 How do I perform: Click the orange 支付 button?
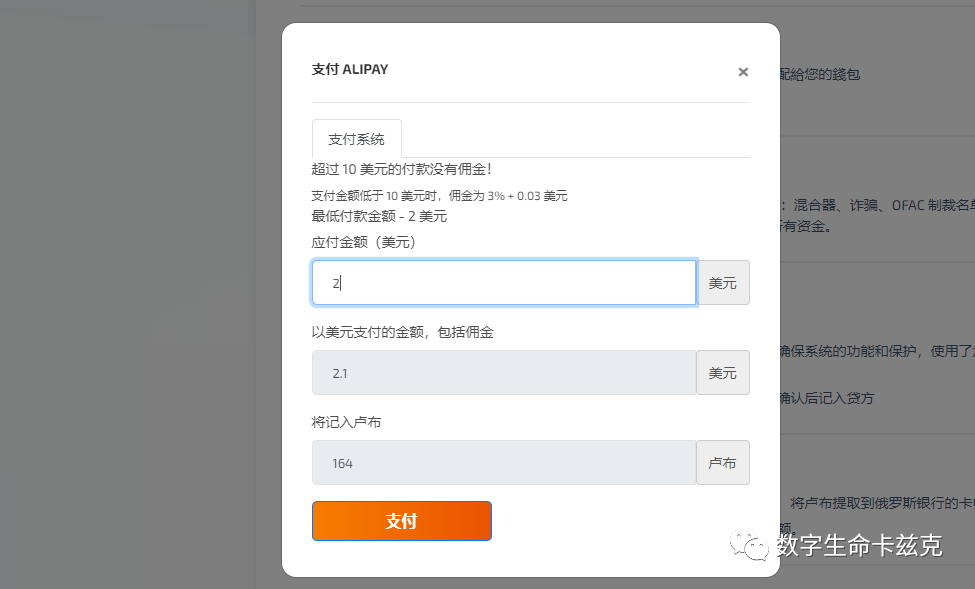[x=402, y=521]
